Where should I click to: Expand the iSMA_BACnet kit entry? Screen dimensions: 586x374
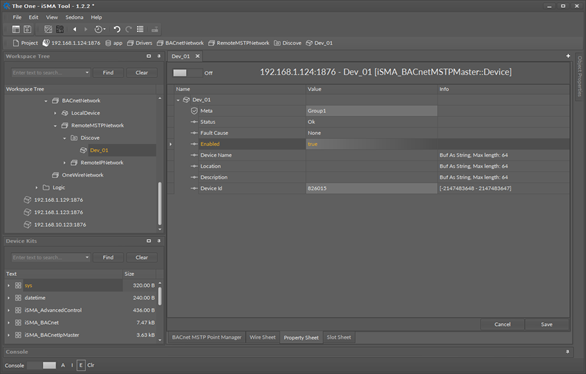click(x=9, y=322)
